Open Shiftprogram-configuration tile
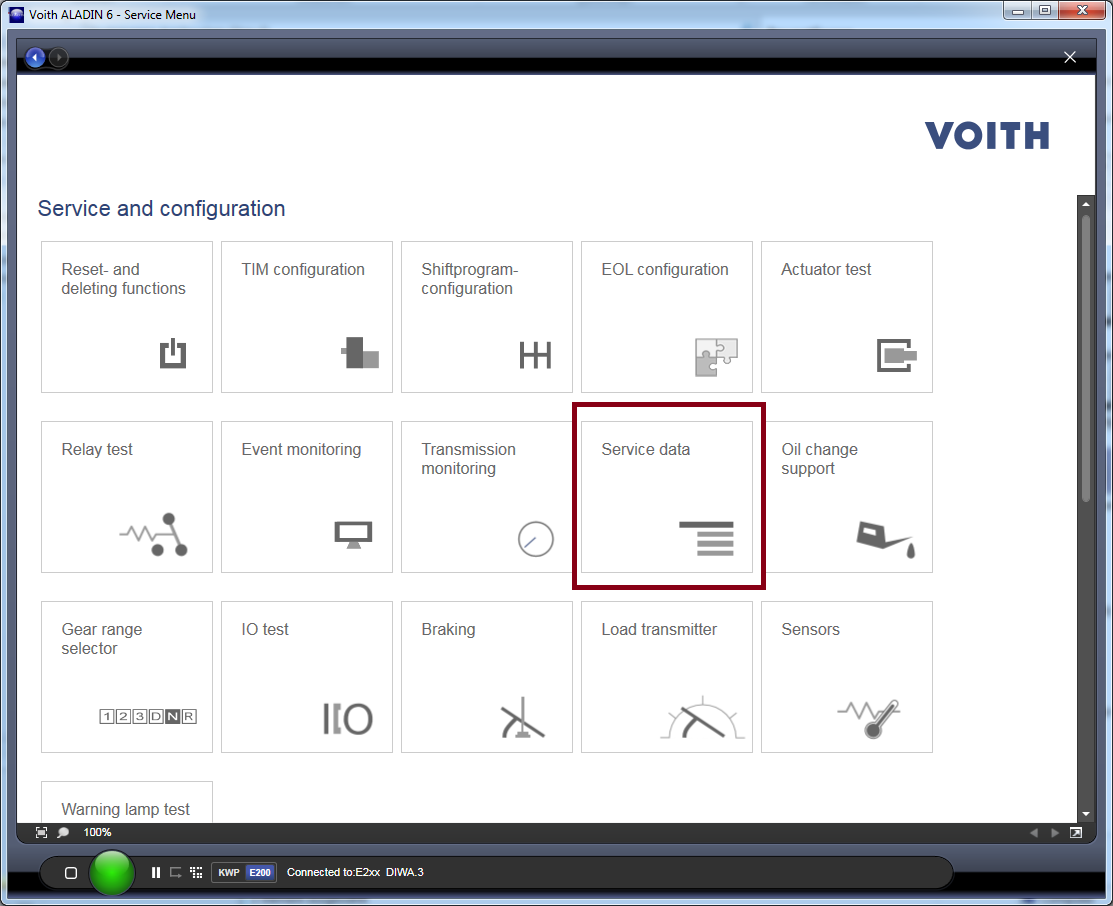 (x=486, y=317)
